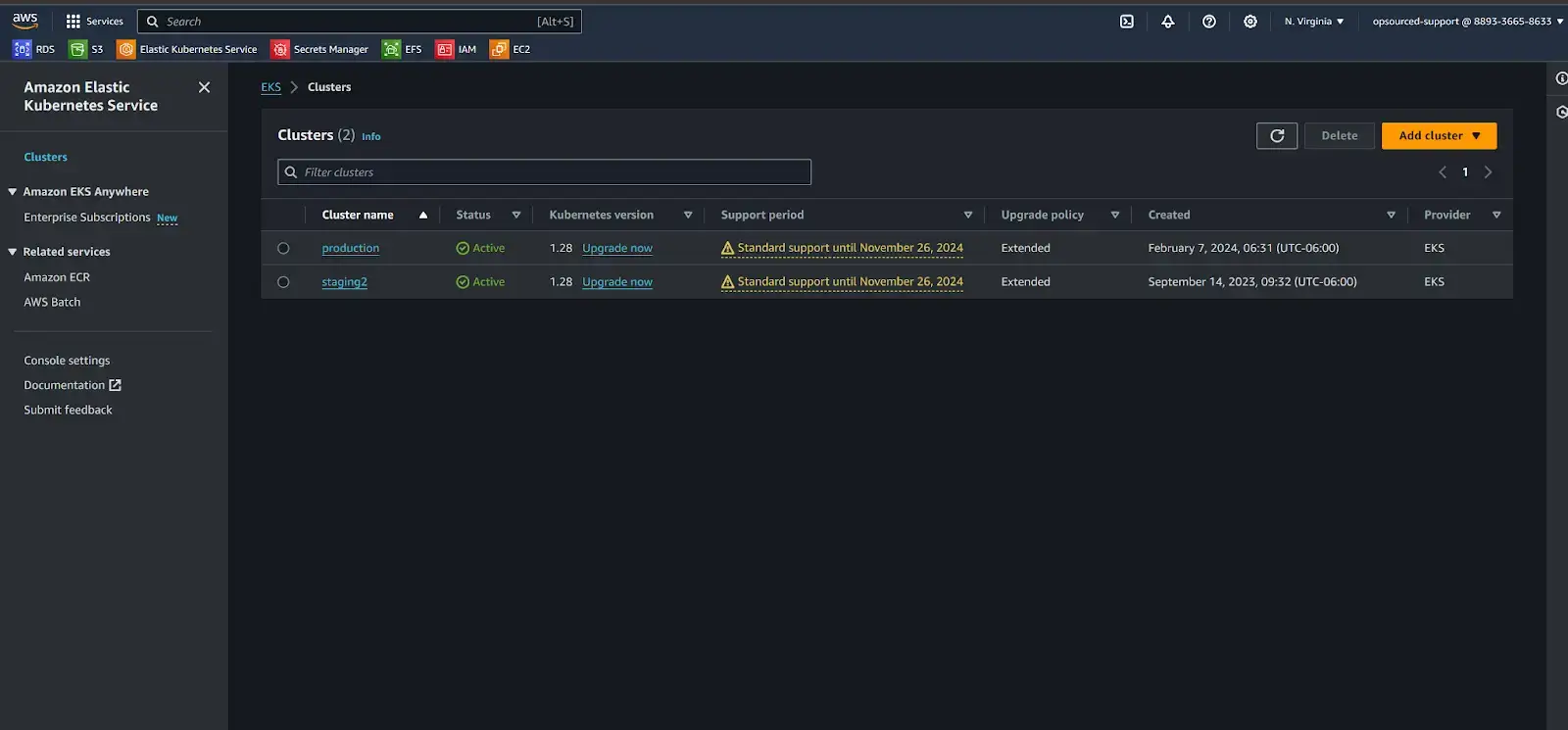Click staging2's Standard support until November 26 text
1568x730 pixels.
(850, 281)
